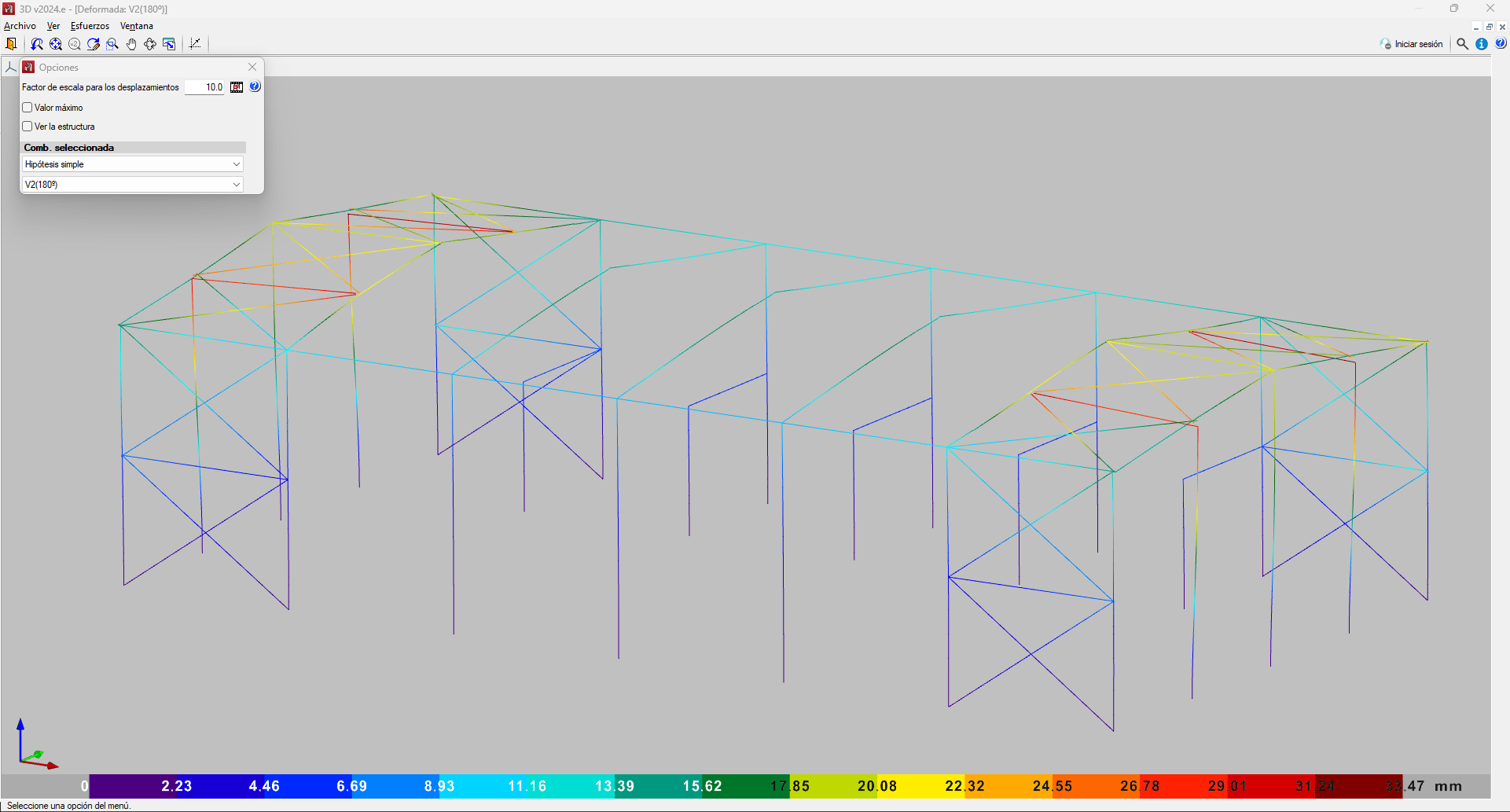Select the pan hand tool
Screen dimensions: 1510x812
(131, 44)
